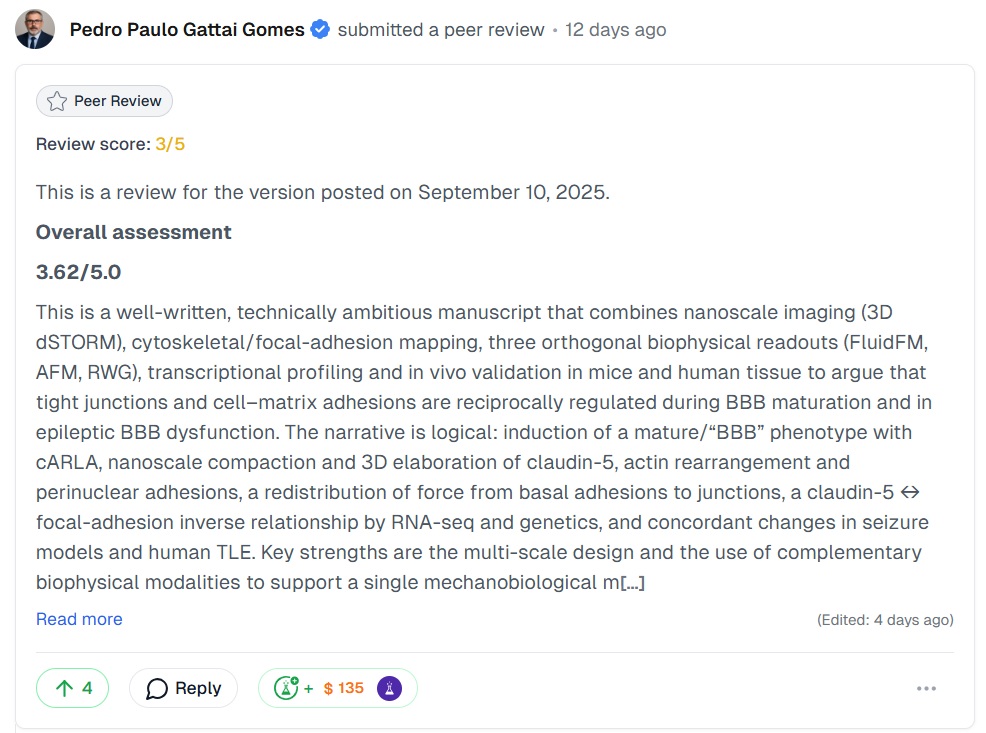Click the Peer Review badge pill
This screenshot has height=733, width=986.
tap(104, 100)
